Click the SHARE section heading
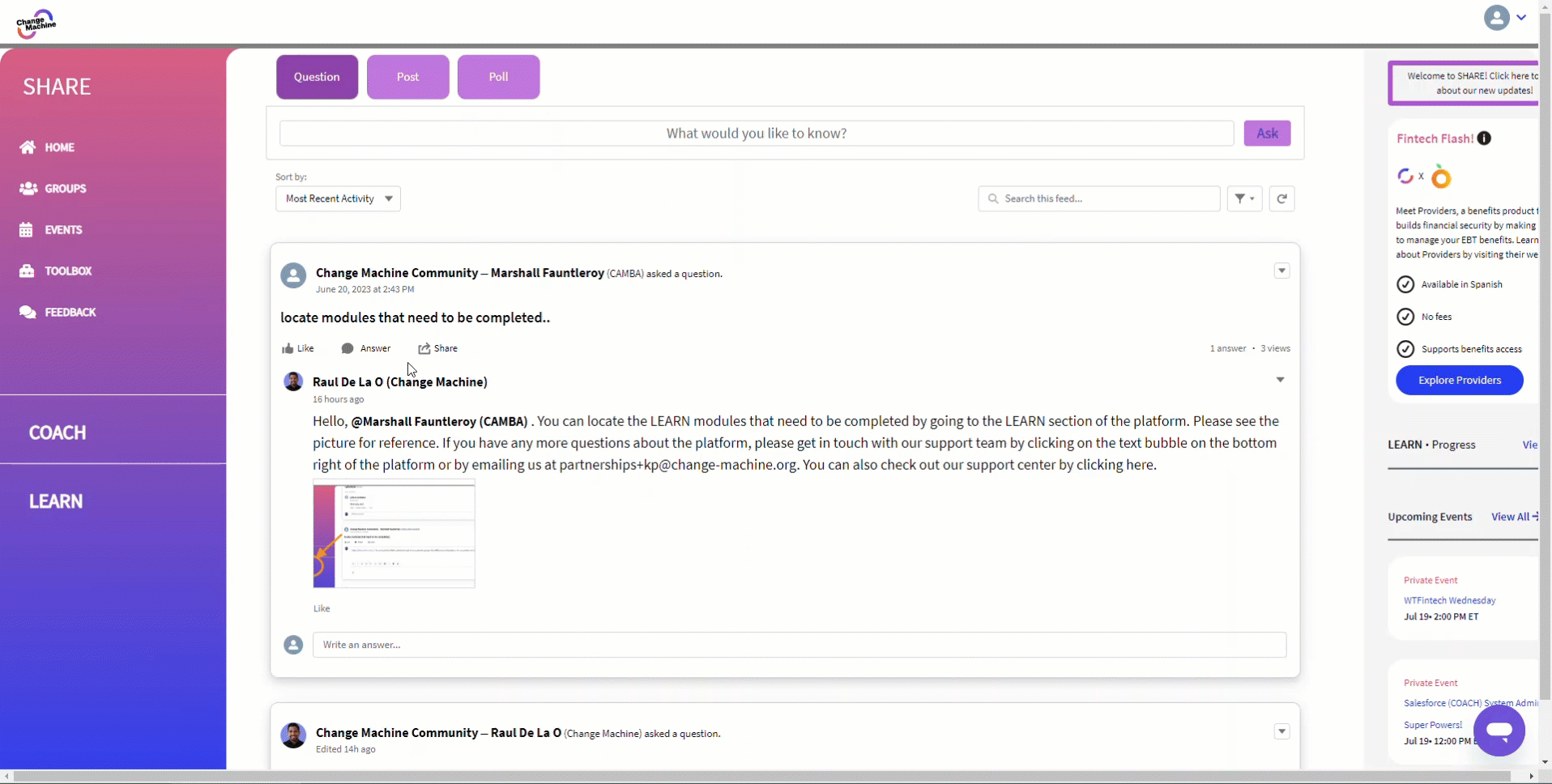The image size is (1552, 784). (57, 87)
